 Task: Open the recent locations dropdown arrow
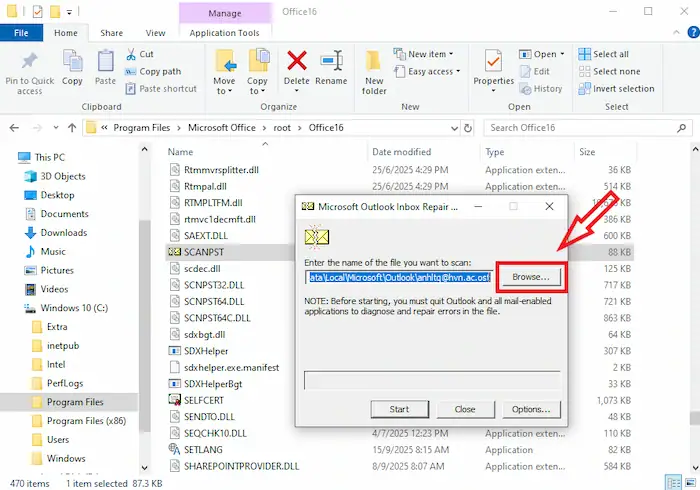56,128
